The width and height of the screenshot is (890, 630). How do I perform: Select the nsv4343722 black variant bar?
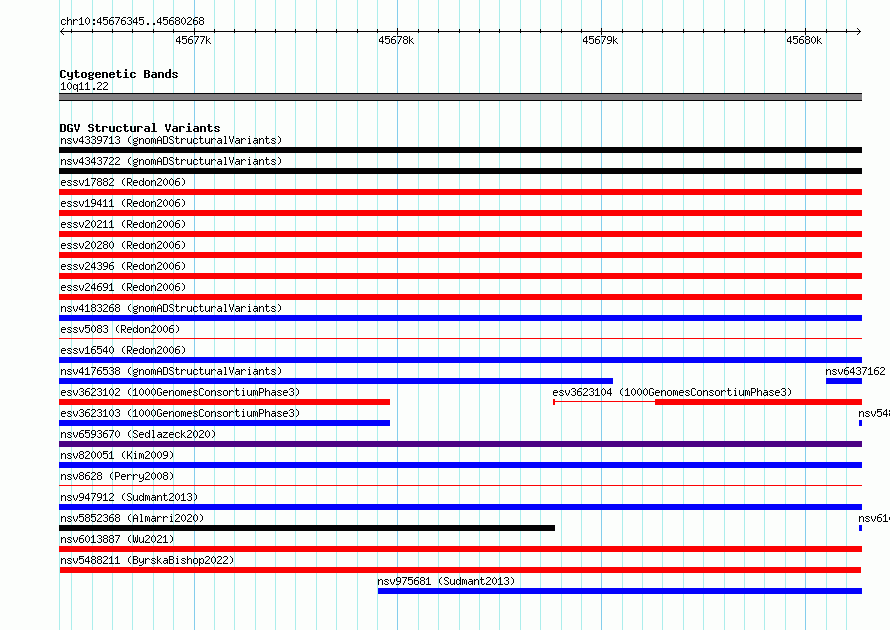click(460, 171)
